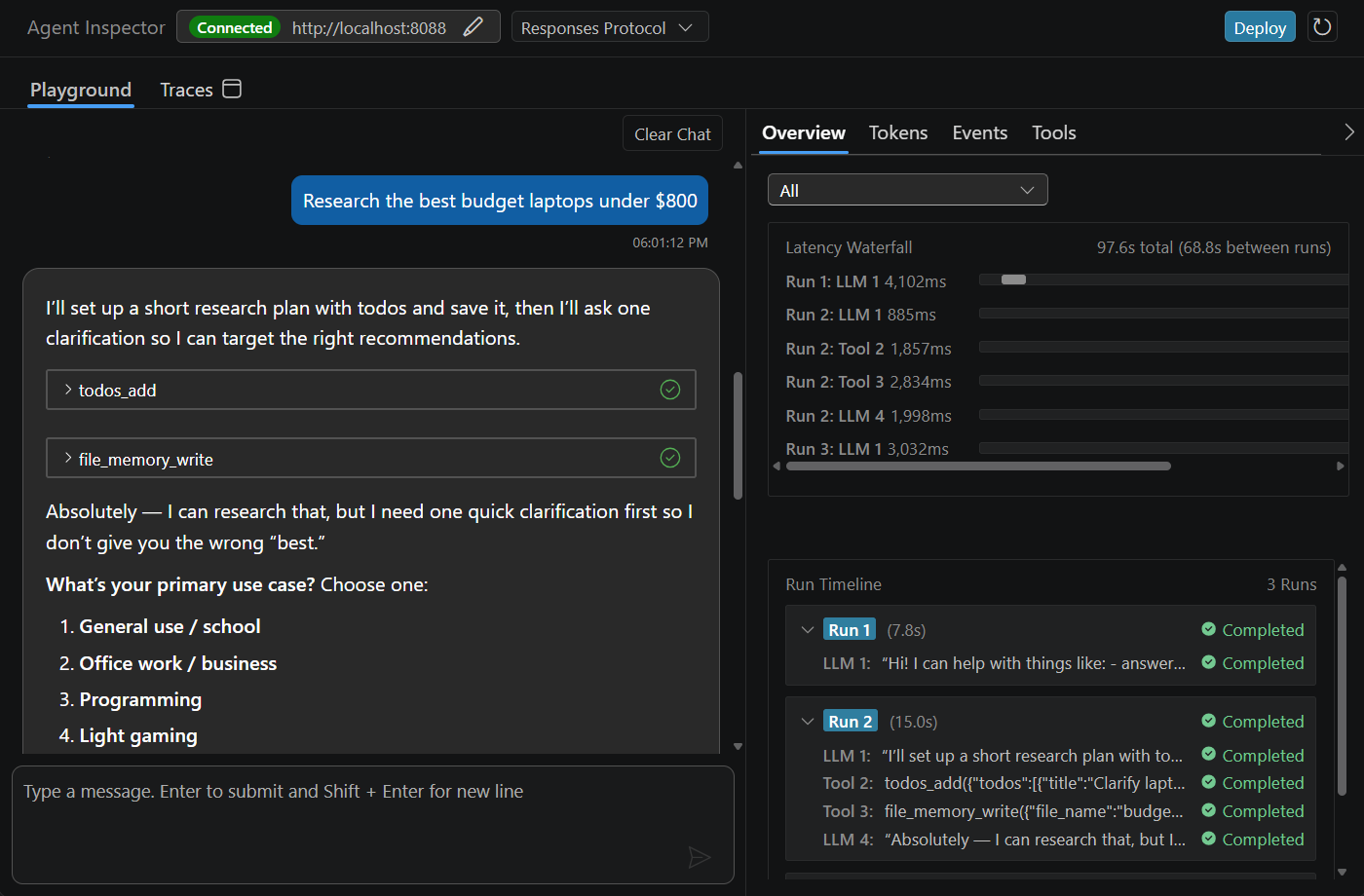
Task: Click Completed icon for Tool 3 file_memory_write row
Action: tap(1209, 810)
